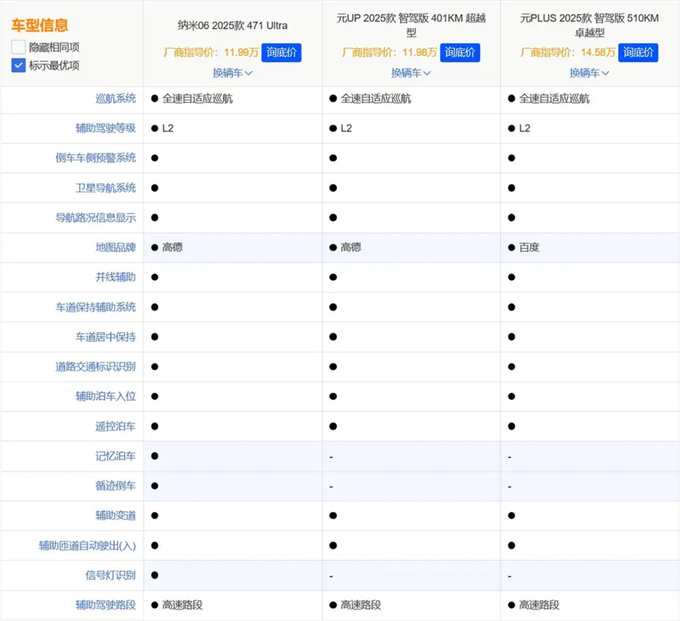Click 全速自适应巡航 cell for 元UP
The height and width of the screenshot is (621, 680).
tap(376, 98)
